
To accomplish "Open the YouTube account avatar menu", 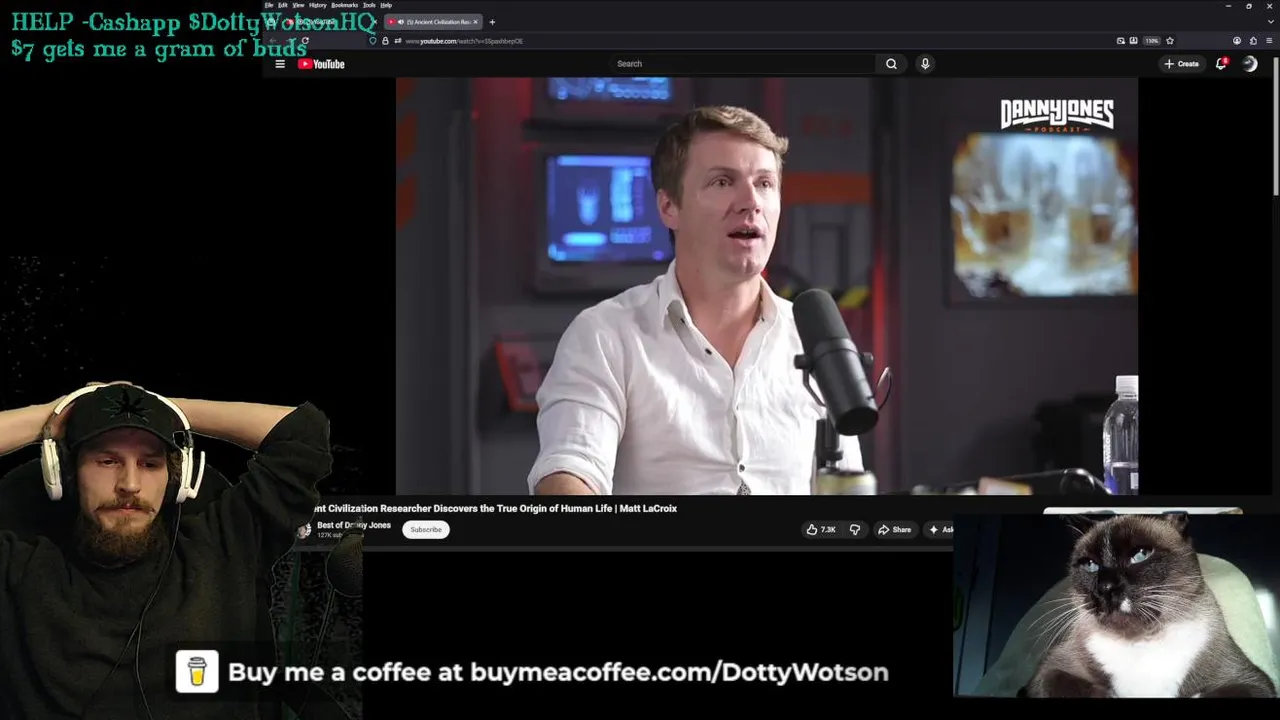I will [1250, 64].
